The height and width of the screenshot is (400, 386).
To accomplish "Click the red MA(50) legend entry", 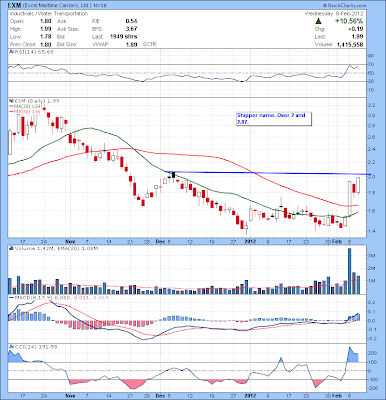I will click(x=25, y=111).
